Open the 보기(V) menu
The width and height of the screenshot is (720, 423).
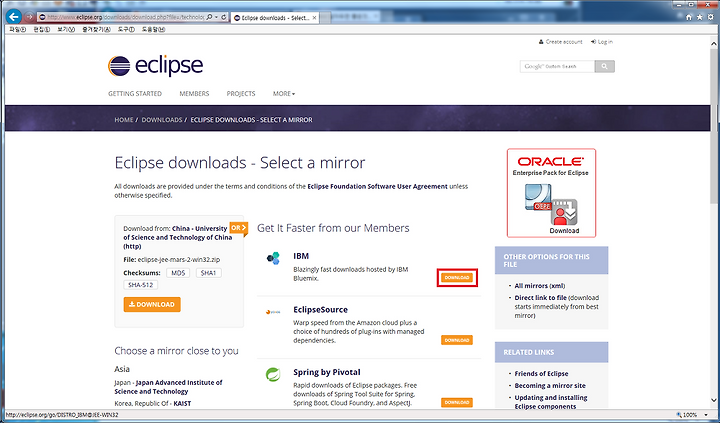pyautogui.click(x=66, y=29)
